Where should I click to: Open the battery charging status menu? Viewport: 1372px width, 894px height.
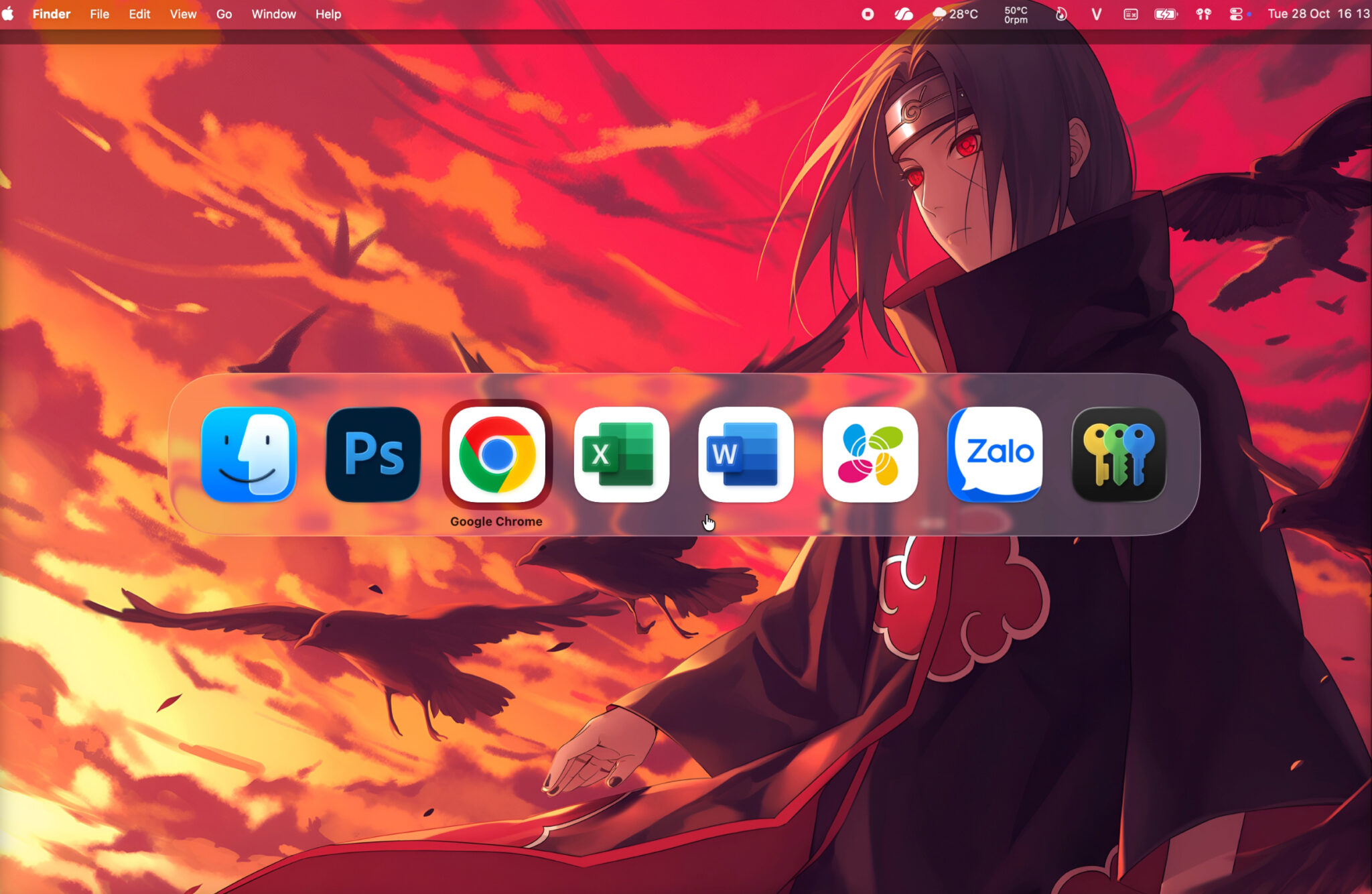pyautogui.click(x=1166, y=14)
